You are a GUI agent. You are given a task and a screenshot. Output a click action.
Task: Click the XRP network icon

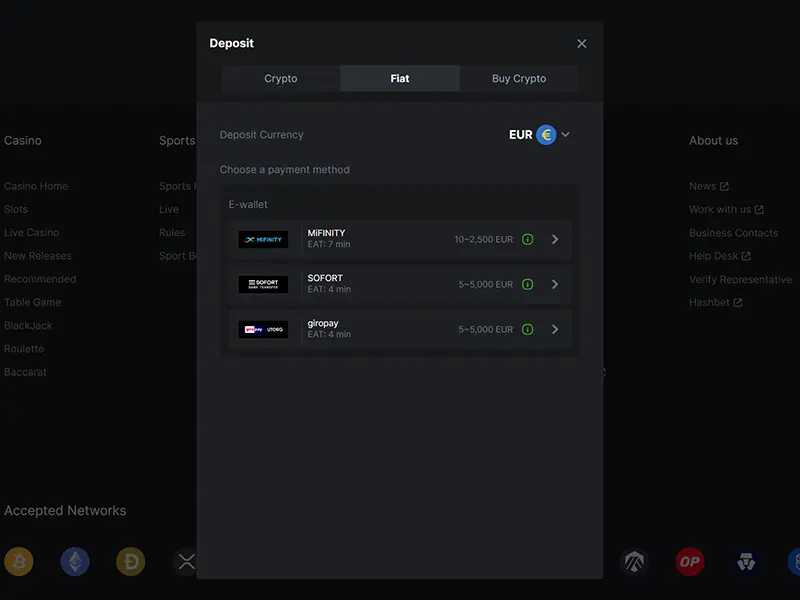[186, 561]
